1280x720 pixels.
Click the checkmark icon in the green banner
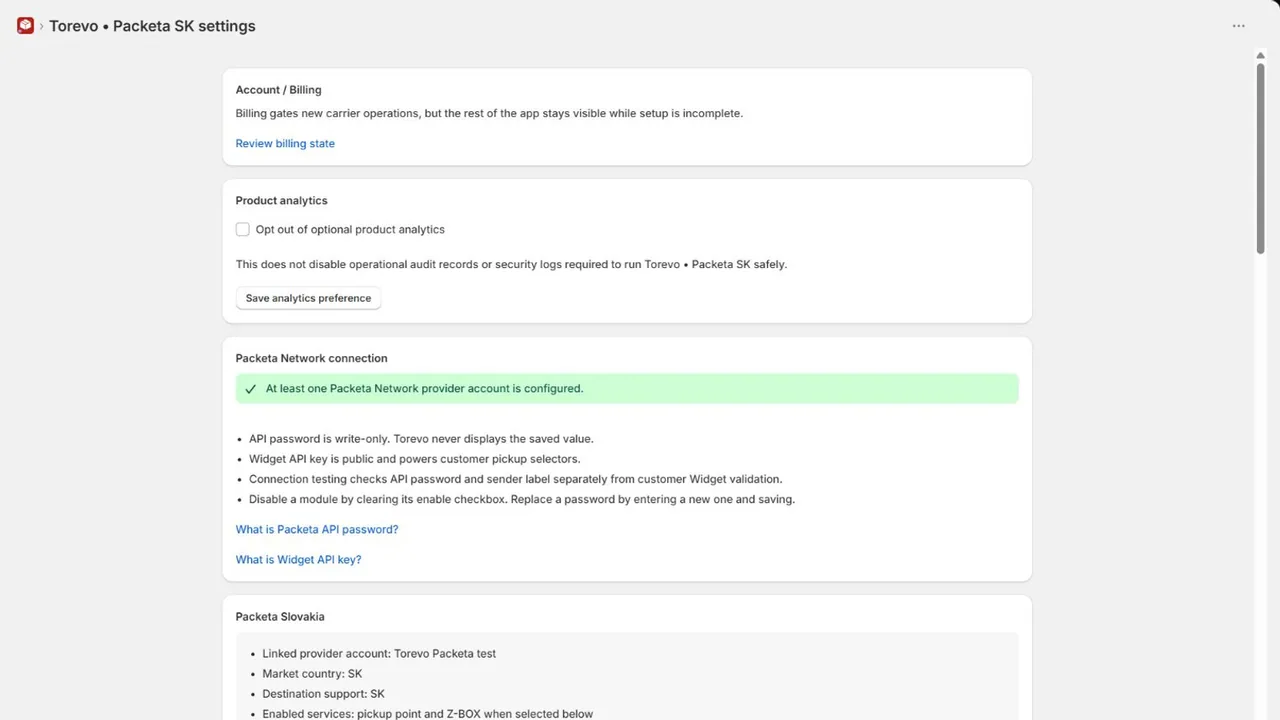click(251, 389)
